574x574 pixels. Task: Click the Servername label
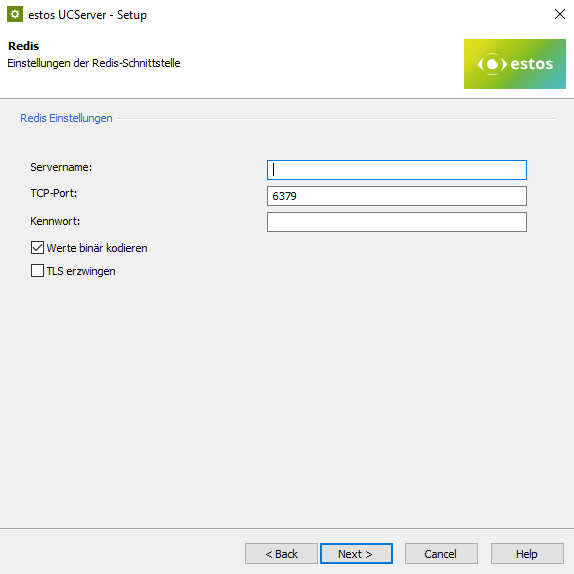(61, 167)
